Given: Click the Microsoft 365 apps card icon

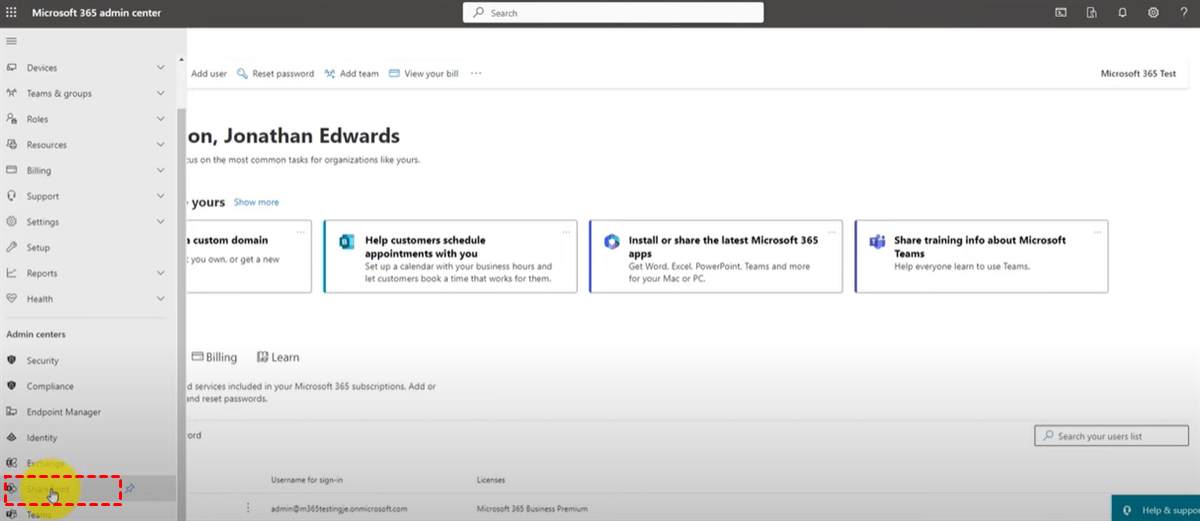Looking at the screenshot, I should 612,241.
